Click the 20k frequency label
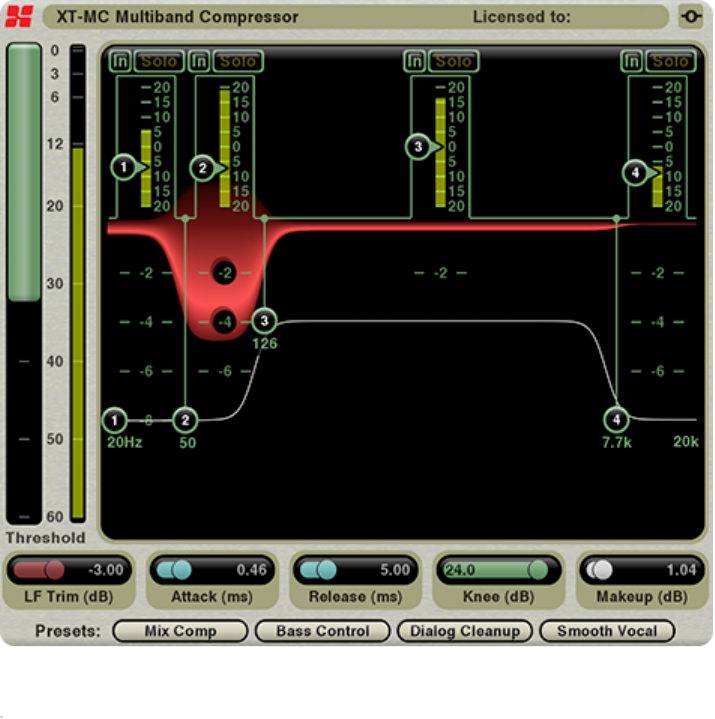This screenshot has height=719, width=715. click(x=686, y=442)
